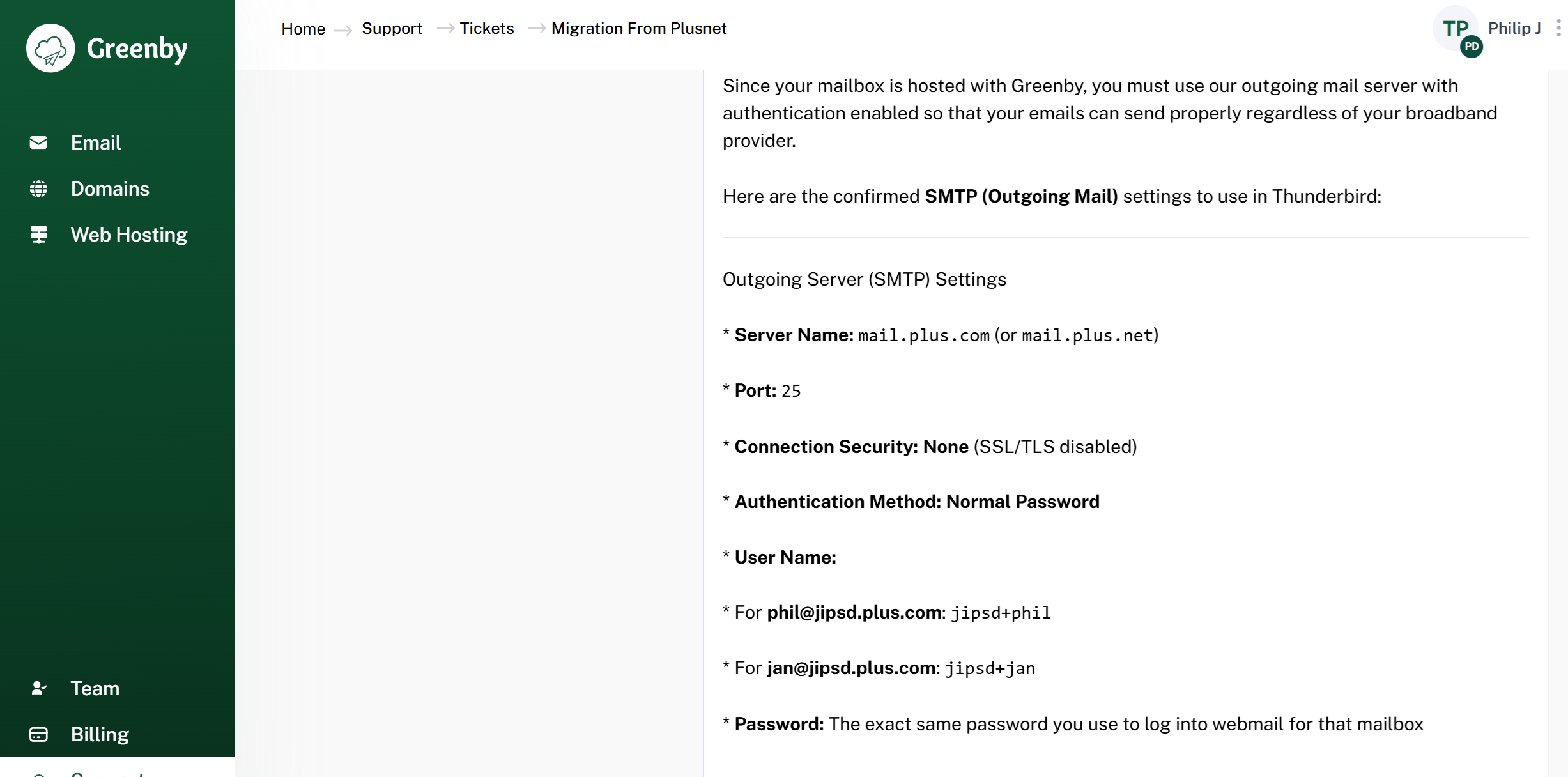Viewport: 1568px width, 777px height.
Task: Go to Home in breadcrumb
Action: pos(303,29)
